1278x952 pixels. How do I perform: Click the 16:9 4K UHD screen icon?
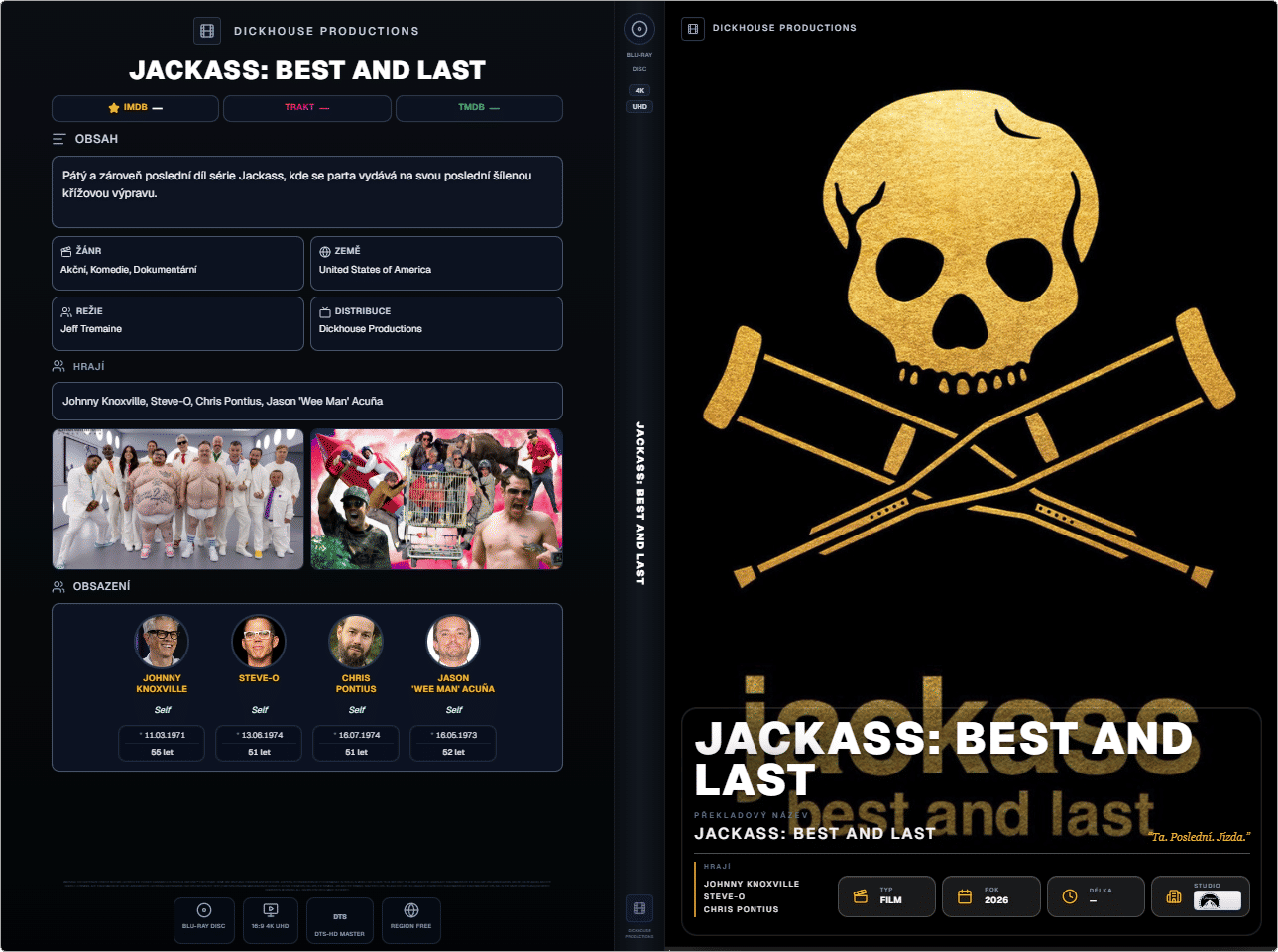coord(271,910)
